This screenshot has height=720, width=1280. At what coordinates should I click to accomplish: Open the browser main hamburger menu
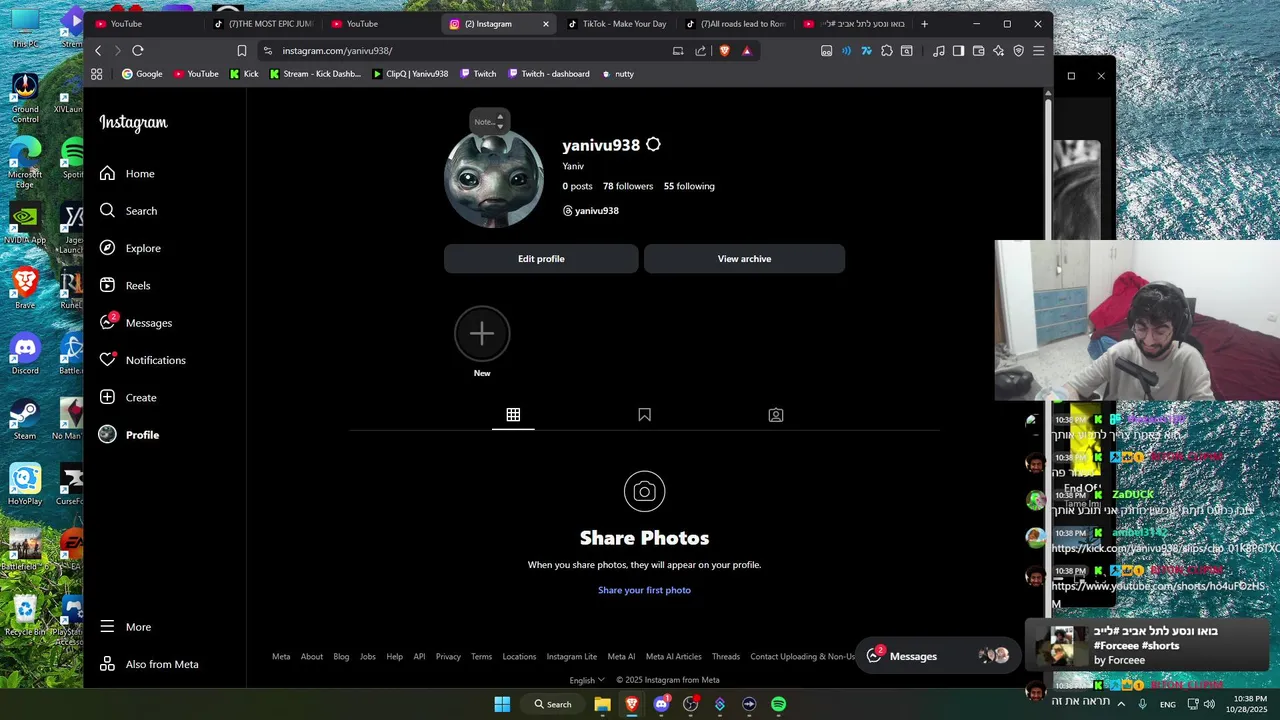coord(1039,51)
